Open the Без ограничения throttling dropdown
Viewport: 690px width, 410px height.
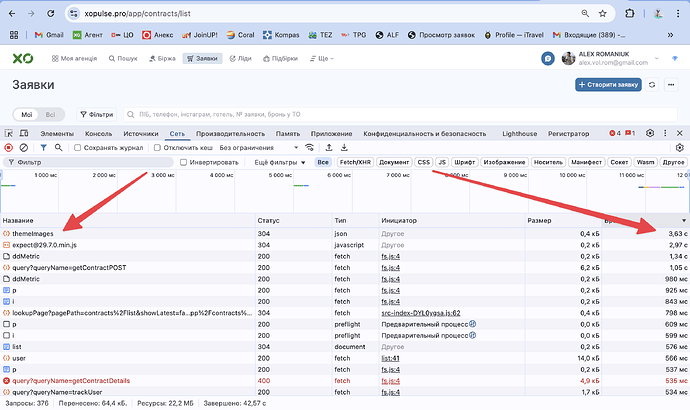(x=259, y=148)
